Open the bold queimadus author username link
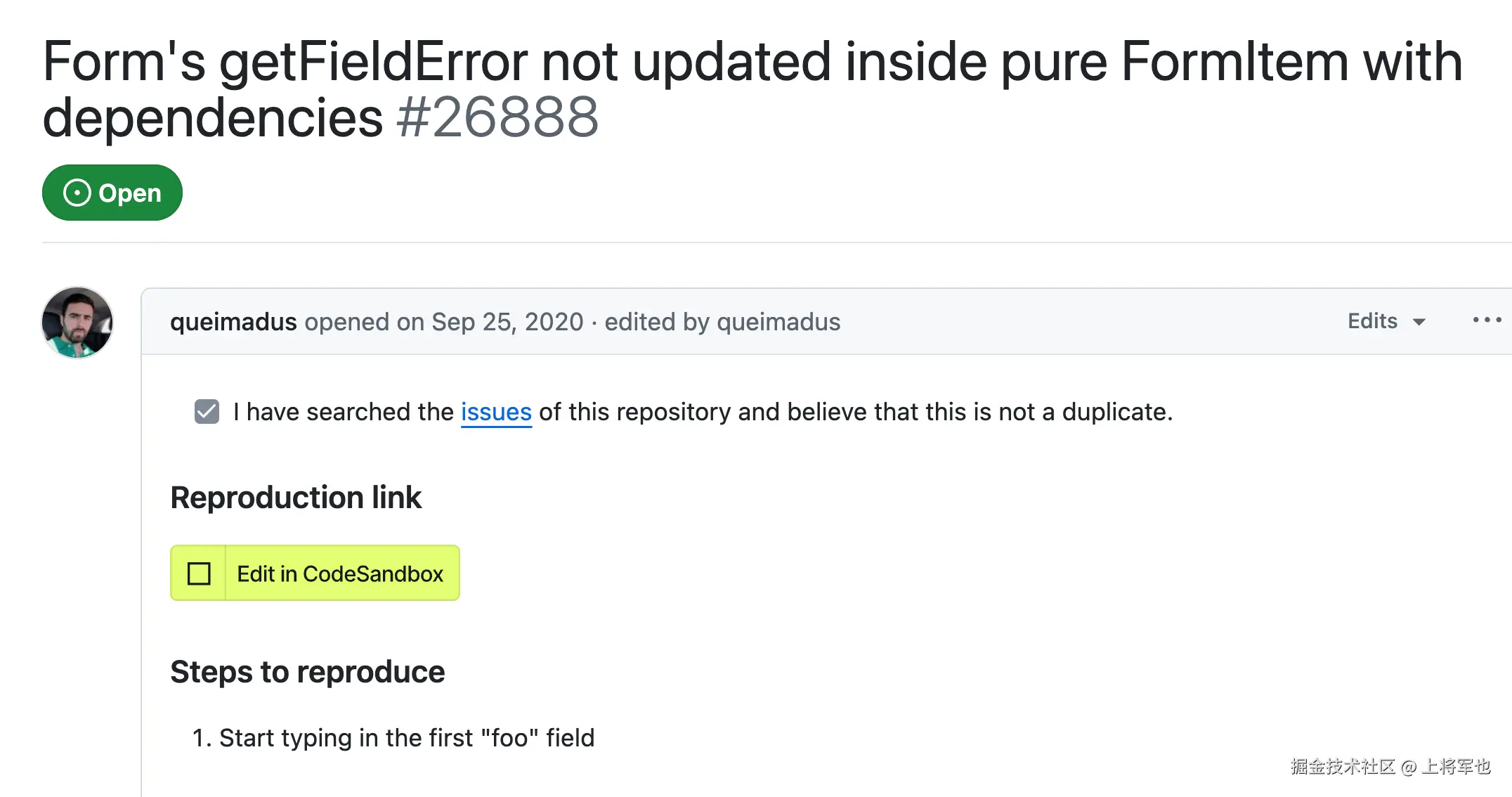The image size is (1512, 797). point(233,322)
